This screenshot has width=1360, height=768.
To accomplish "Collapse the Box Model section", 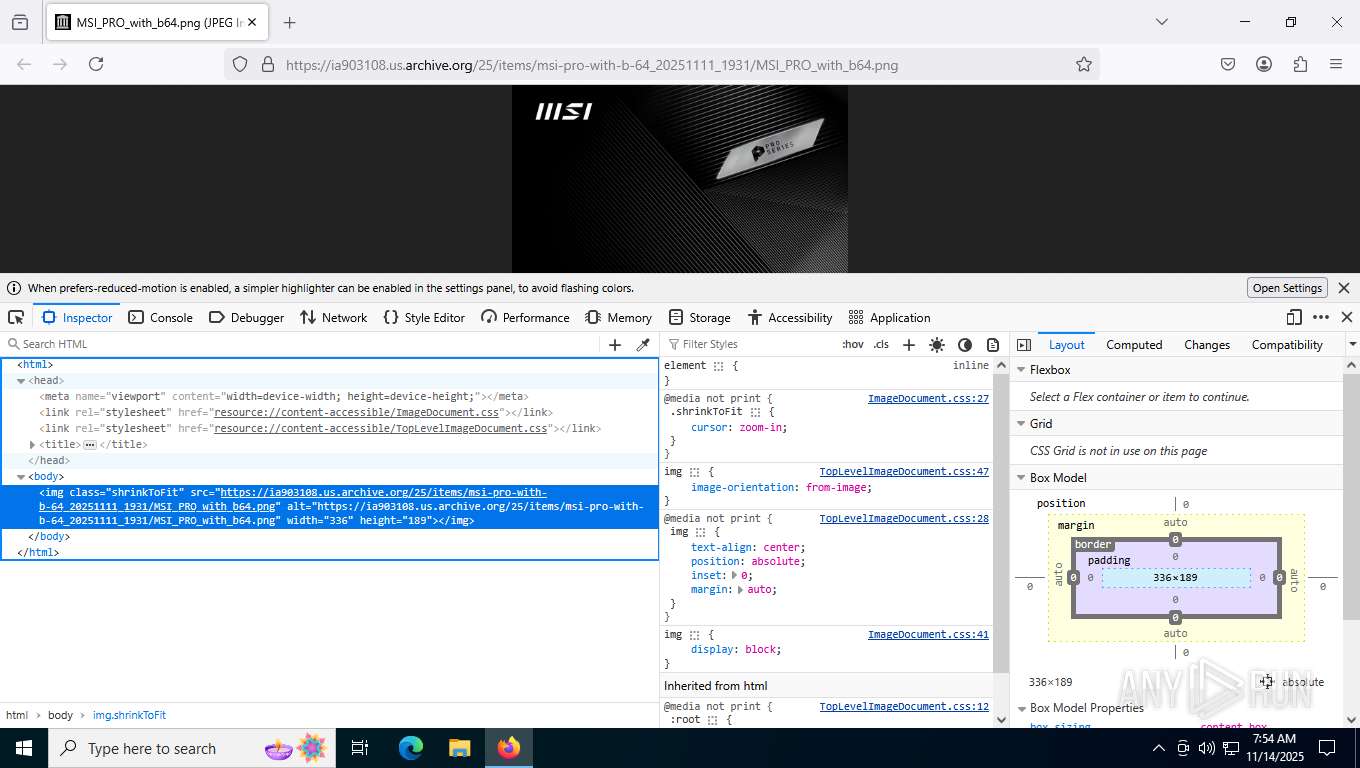I will point(1021,478).
